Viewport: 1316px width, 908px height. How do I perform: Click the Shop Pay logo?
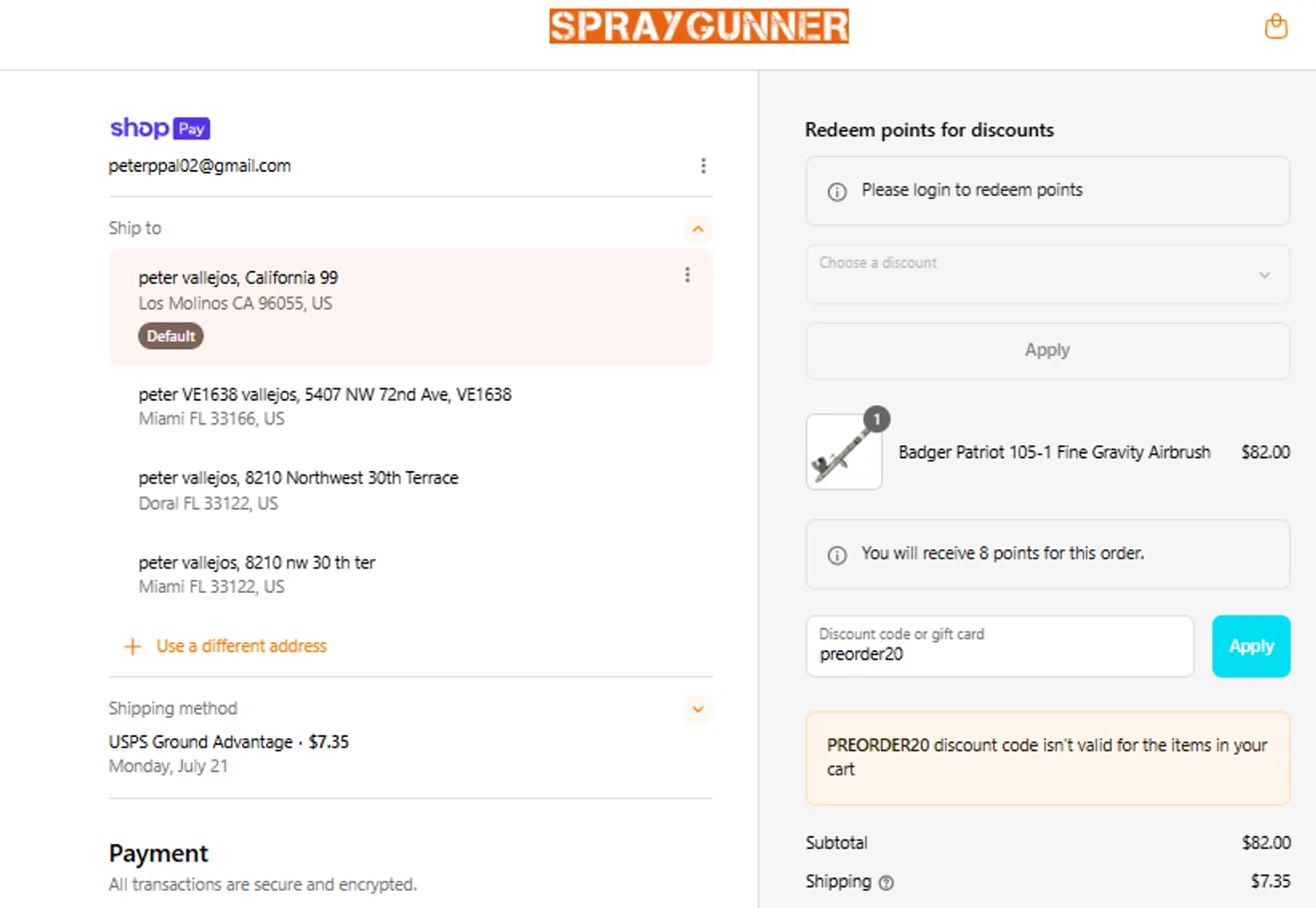pos(160,128)
